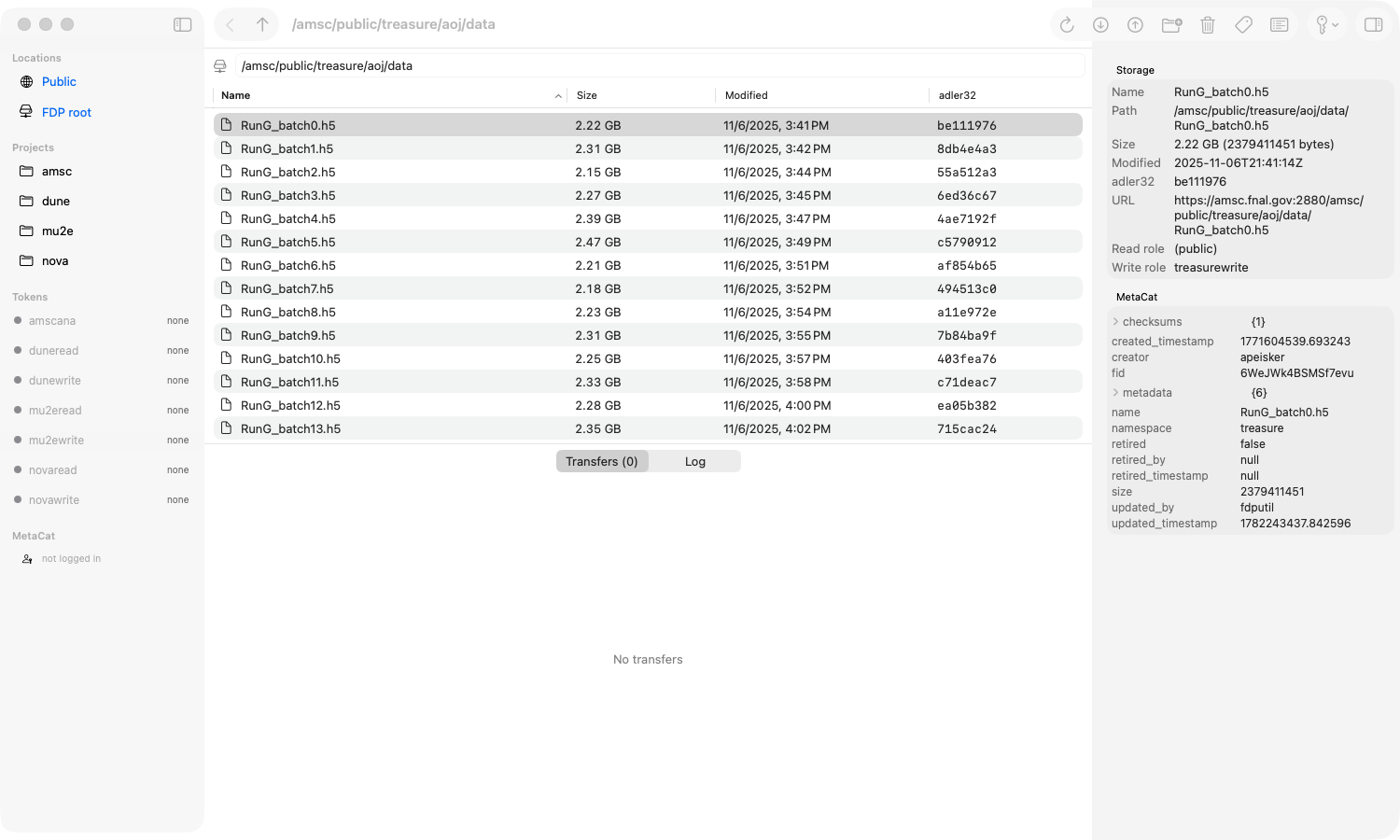Select file RunG_batch4.h5

click(x=648, y=218)
